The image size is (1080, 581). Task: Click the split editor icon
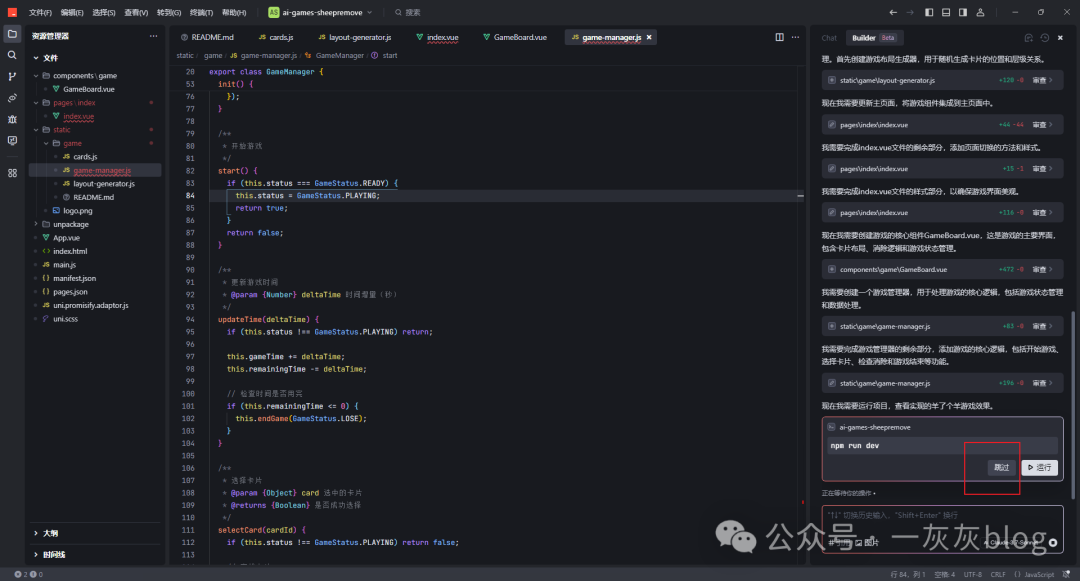coord(780,37)
